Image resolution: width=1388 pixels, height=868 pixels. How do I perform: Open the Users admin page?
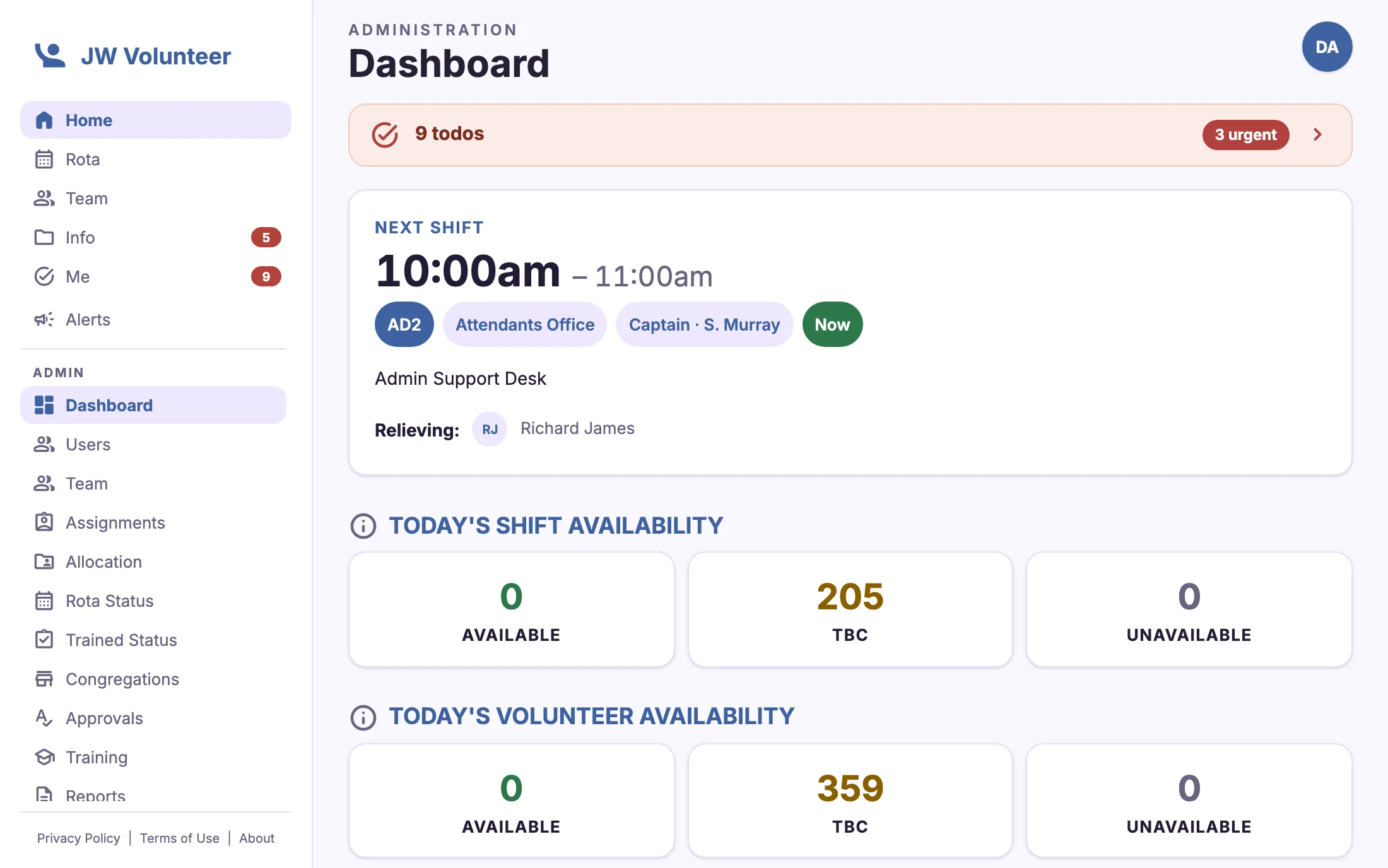click(x=153, y=444)
